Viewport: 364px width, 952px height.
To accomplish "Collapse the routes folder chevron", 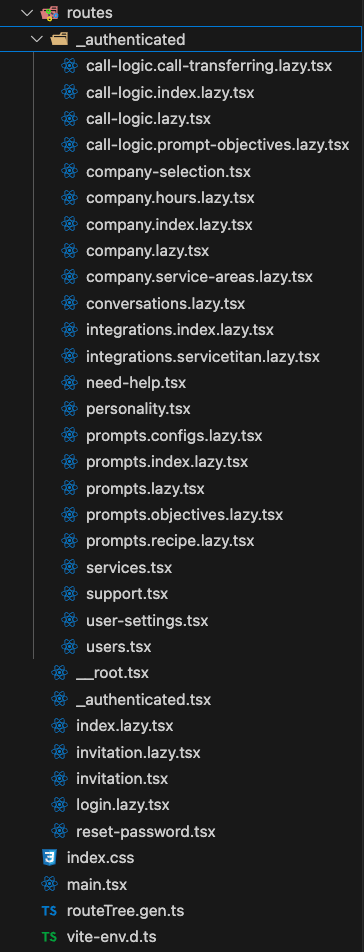I will pos(27,13).
